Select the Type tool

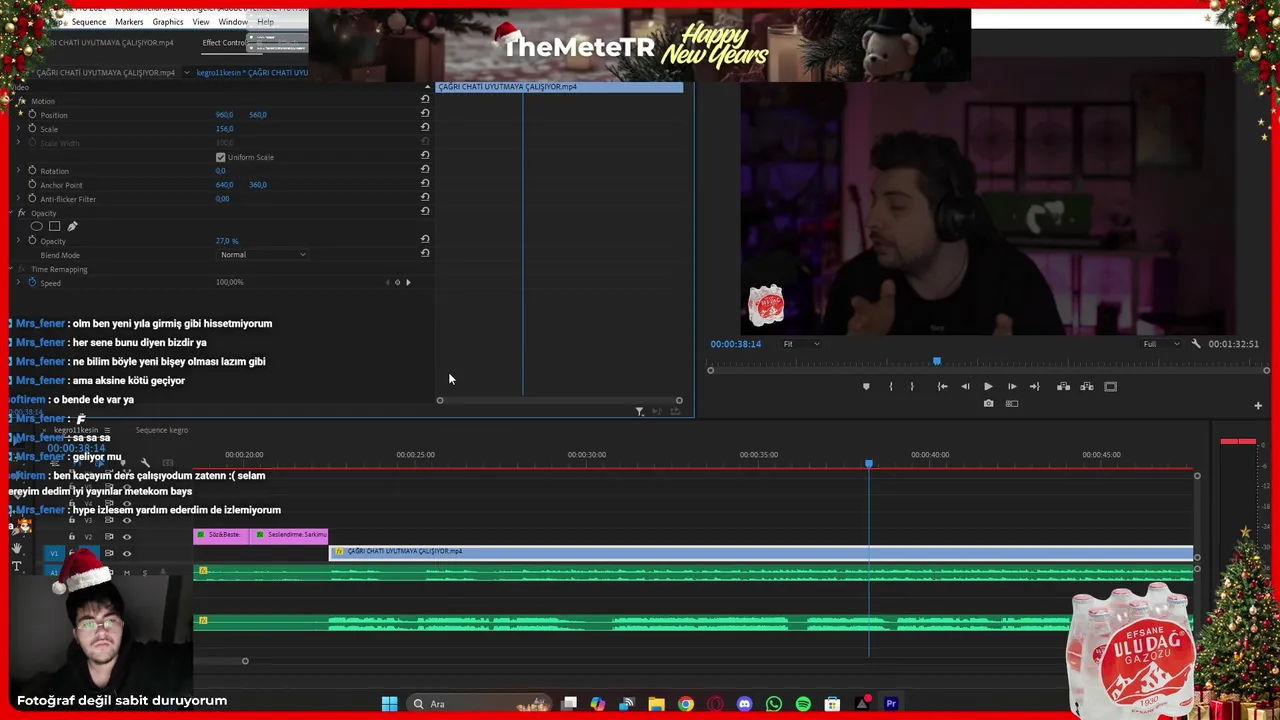click(16, 566)
